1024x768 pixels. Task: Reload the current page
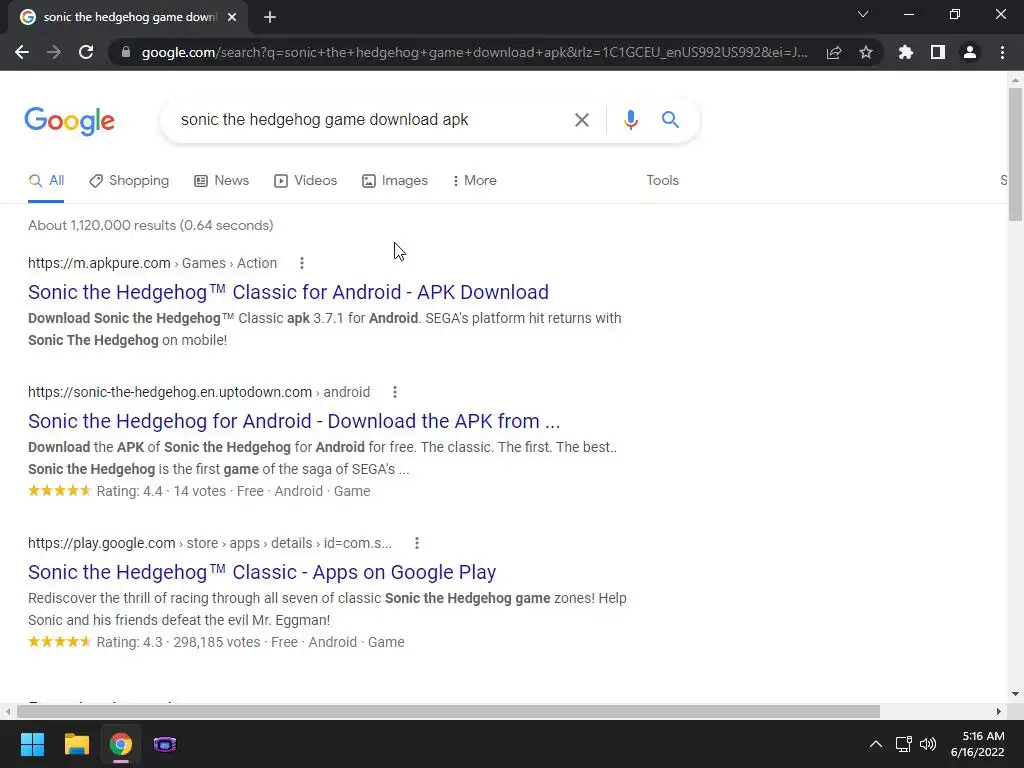(x=86, y=52)
